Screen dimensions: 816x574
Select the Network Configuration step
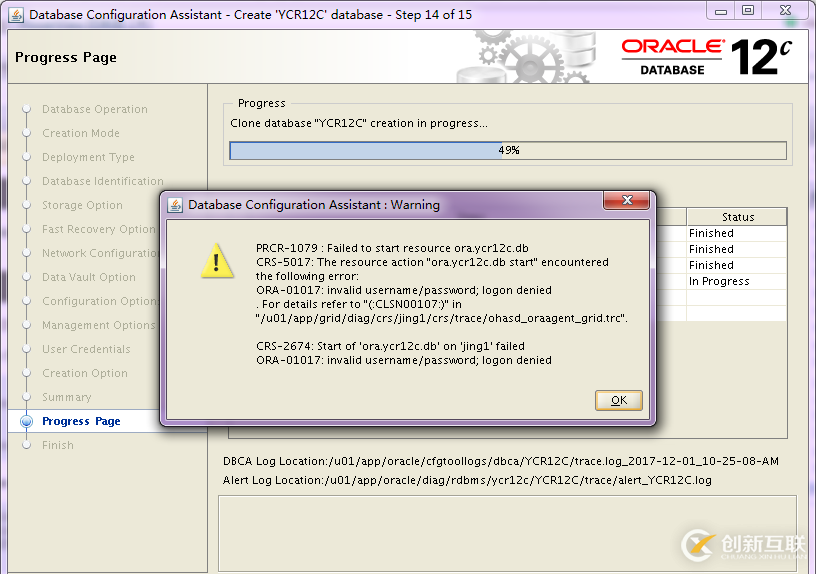(x=99, y=253)
